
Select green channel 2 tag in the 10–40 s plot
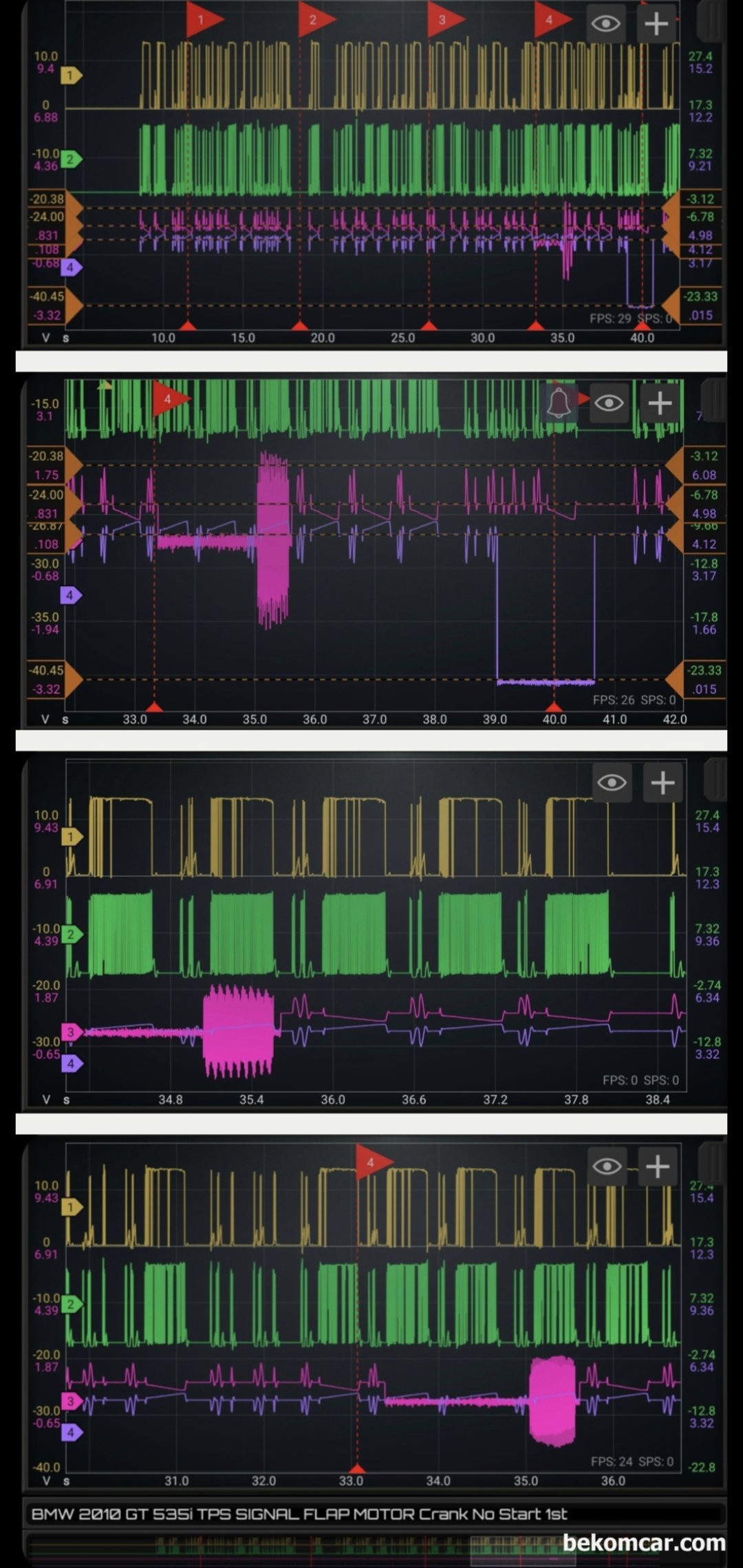(71, 160)
